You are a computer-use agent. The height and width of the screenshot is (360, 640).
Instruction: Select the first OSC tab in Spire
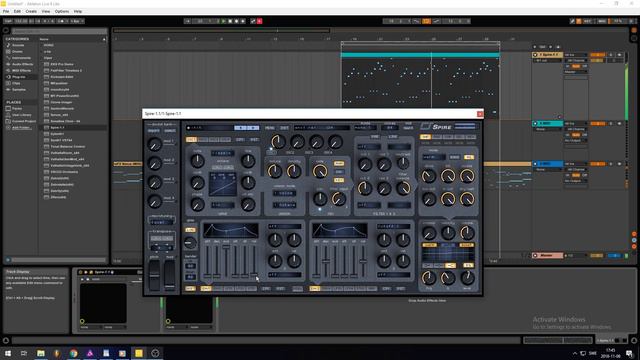191,140
